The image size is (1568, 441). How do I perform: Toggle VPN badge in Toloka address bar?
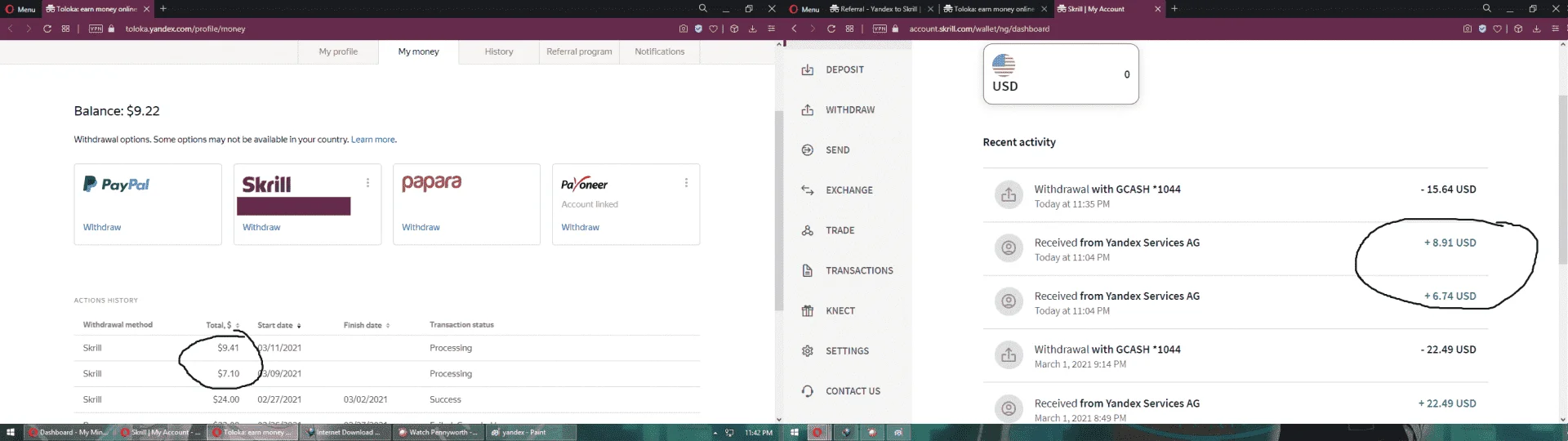coord(96,29)
